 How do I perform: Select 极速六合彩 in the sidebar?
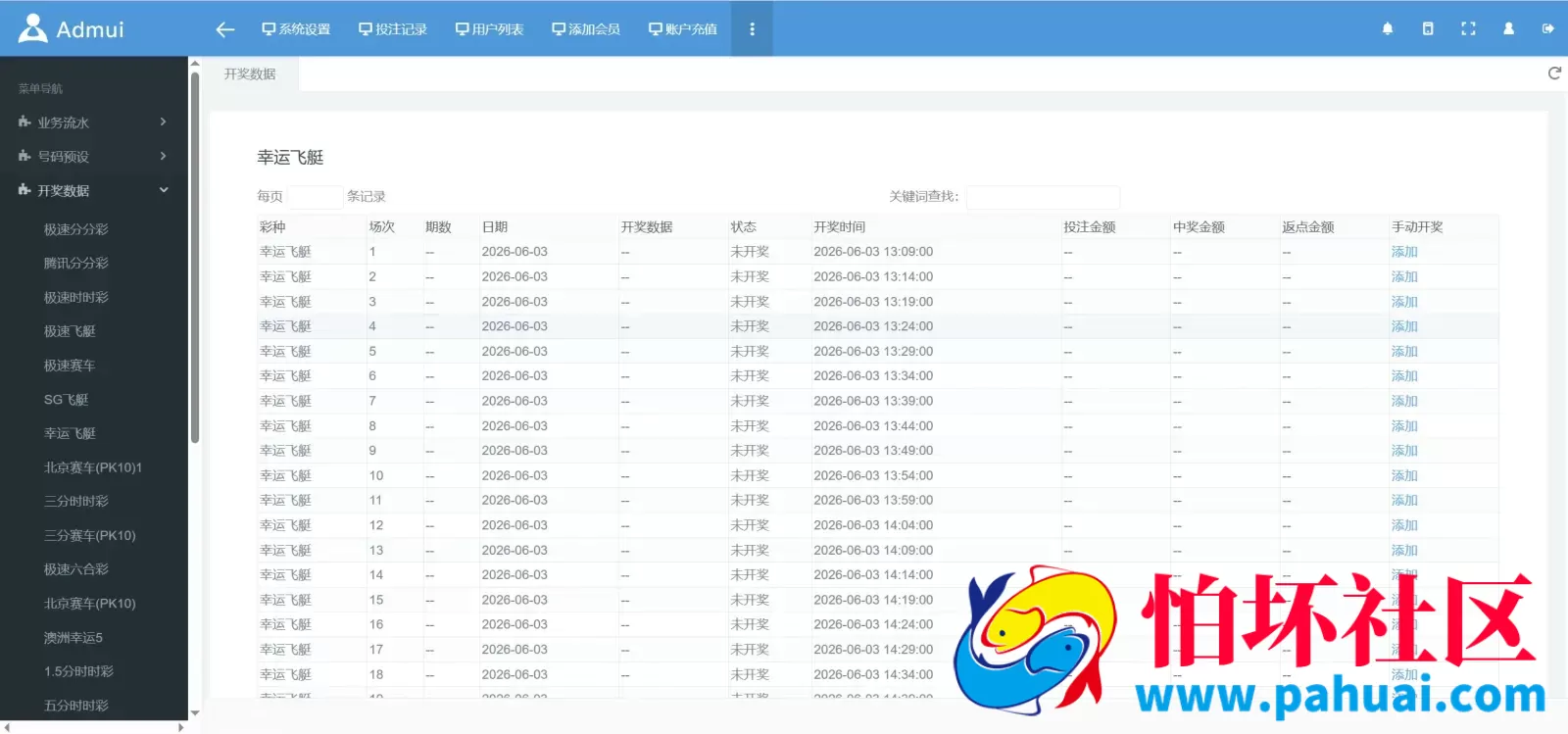point(76,569)
